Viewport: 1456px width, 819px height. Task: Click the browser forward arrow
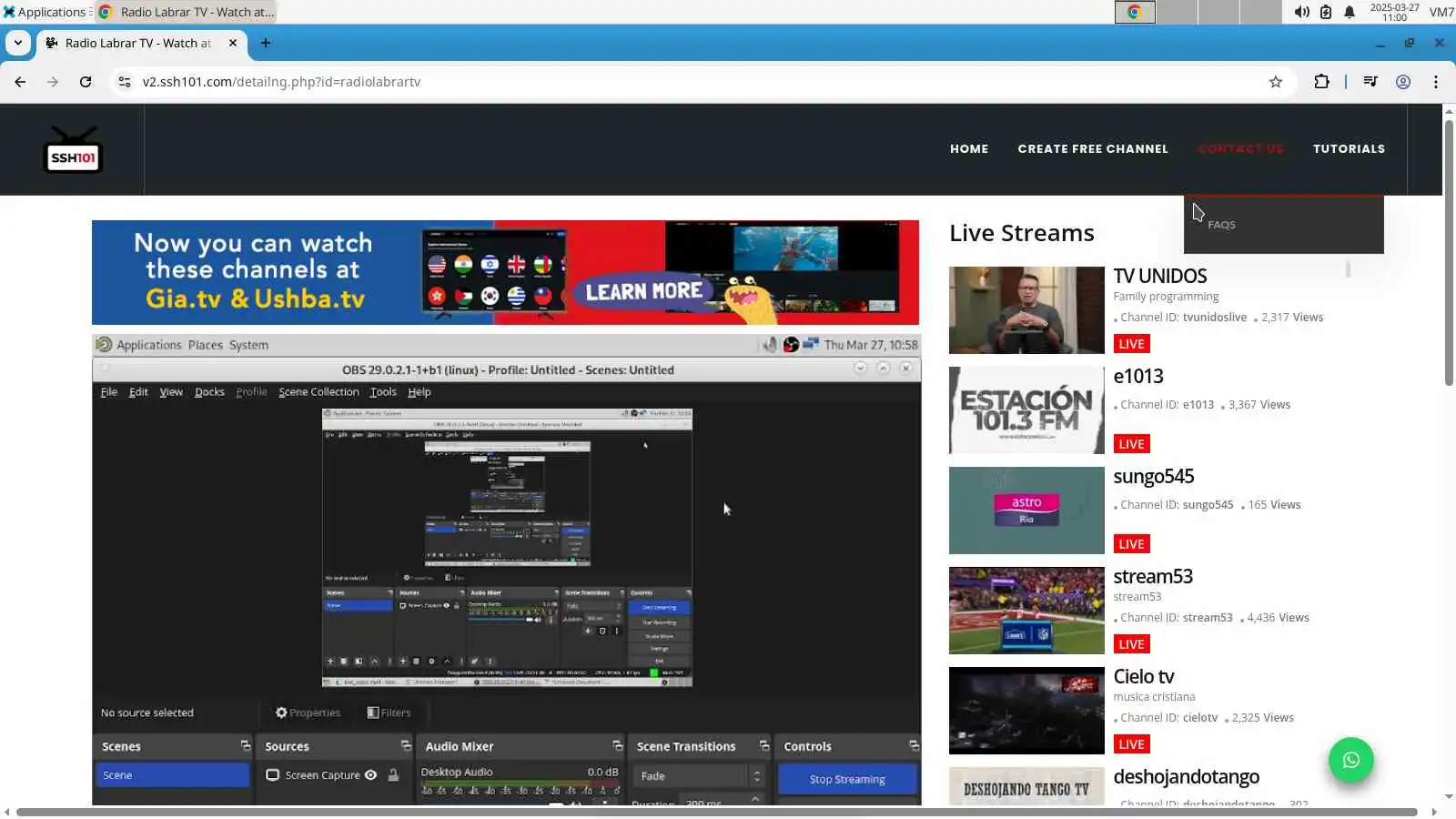(x=53, y=82)
